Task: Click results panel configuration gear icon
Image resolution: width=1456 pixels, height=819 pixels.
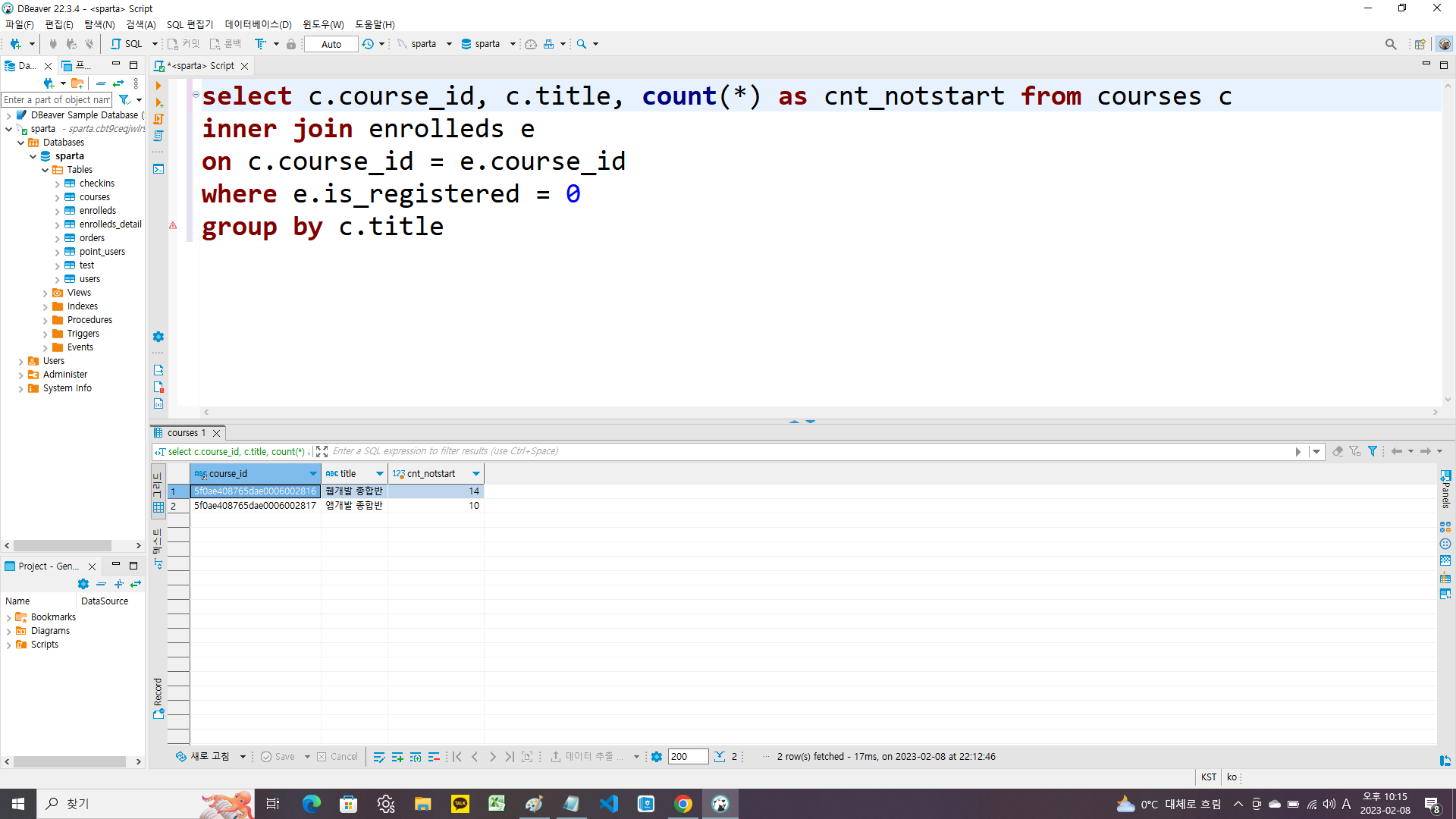Action: (x=657, y=757)
